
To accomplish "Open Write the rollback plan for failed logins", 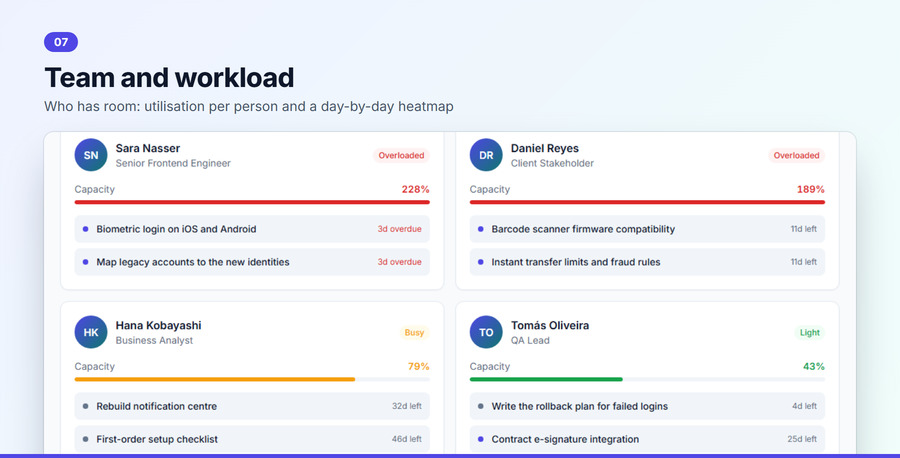I will [647, 406].
